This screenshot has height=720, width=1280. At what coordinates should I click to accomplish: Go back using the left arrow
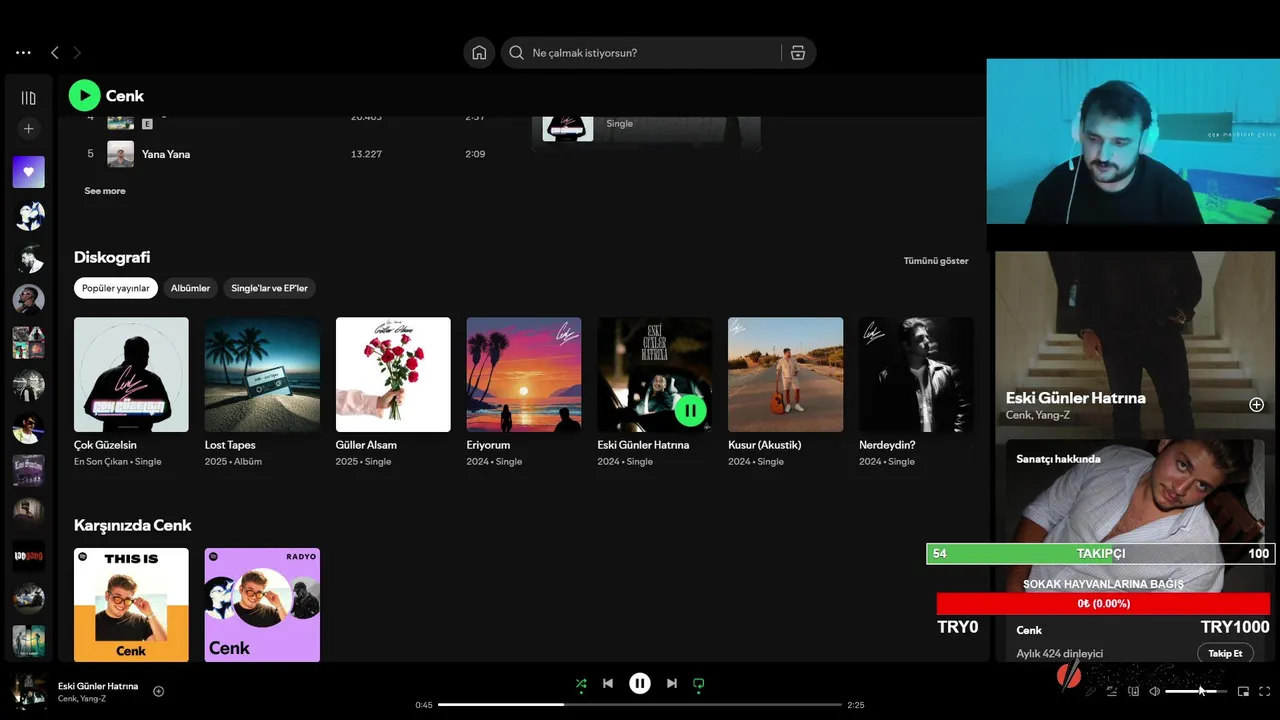click(55, 53)
